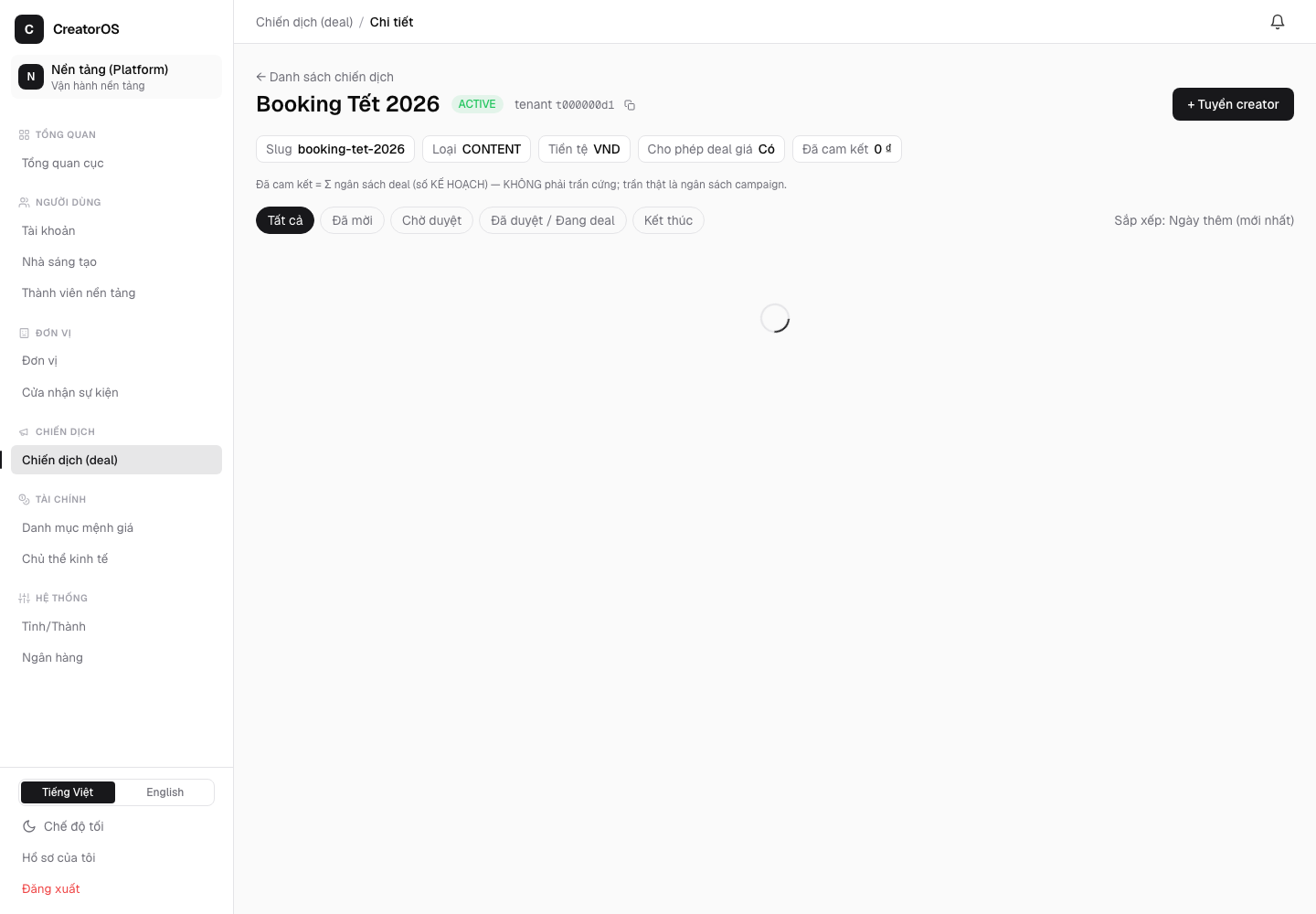
Task: Click the ACTIVE status badge
Action: pyautogui.click(x=477, y=104)
